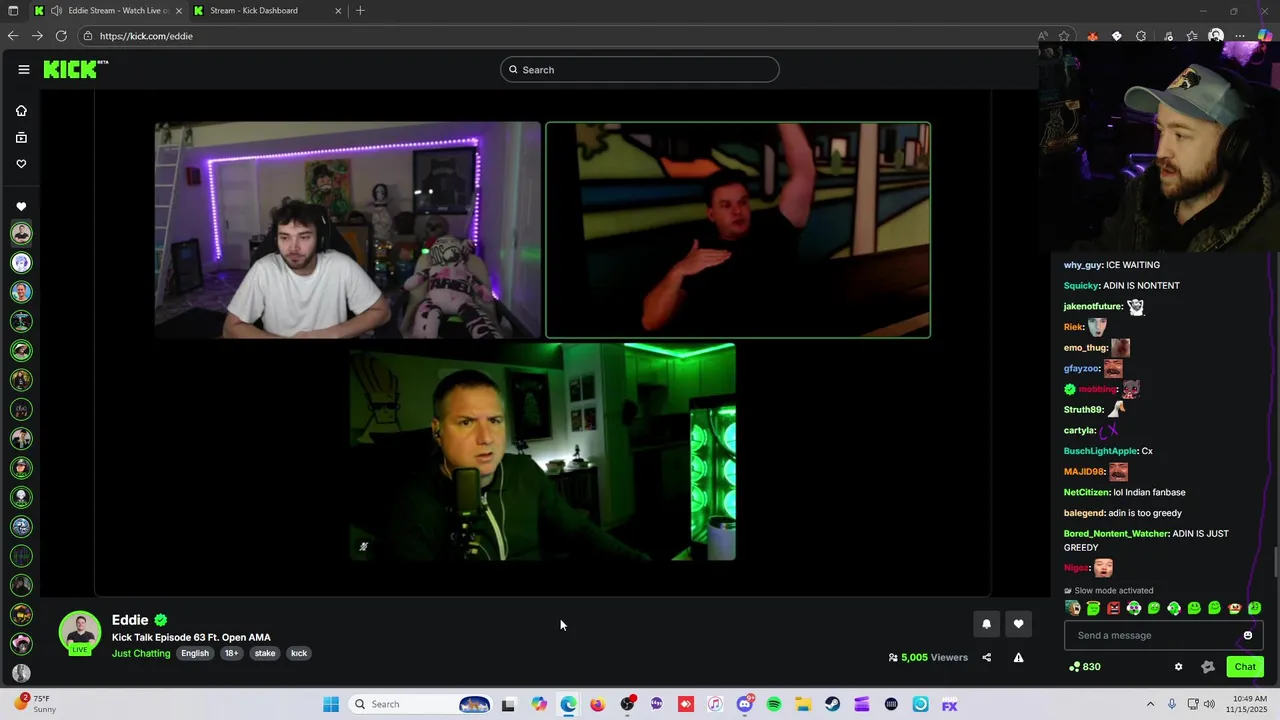
Task: Click the chat identity badge icon
Action: point(1207,667)
